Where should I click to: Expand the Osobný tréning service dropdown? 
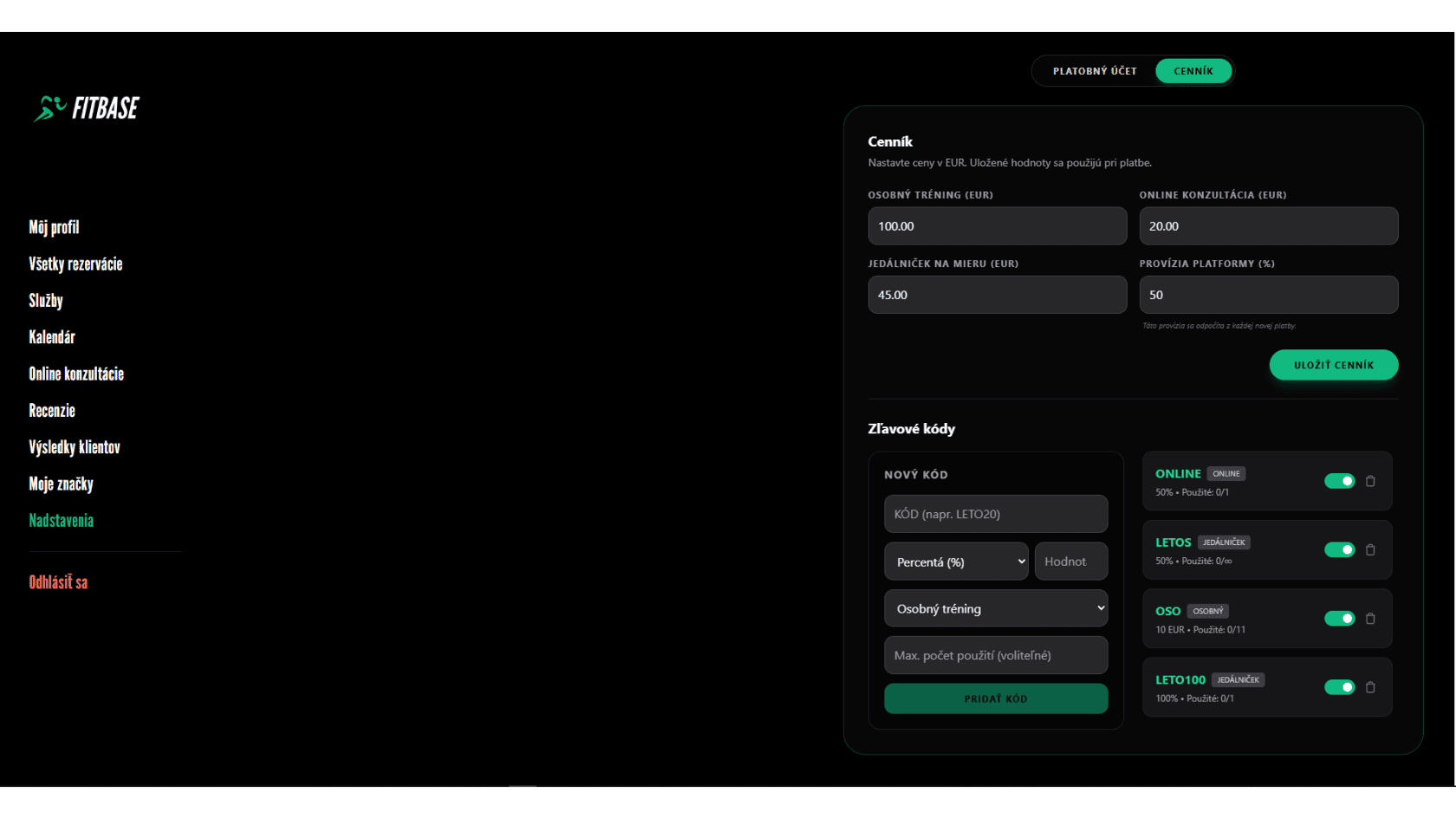point(996,608)
